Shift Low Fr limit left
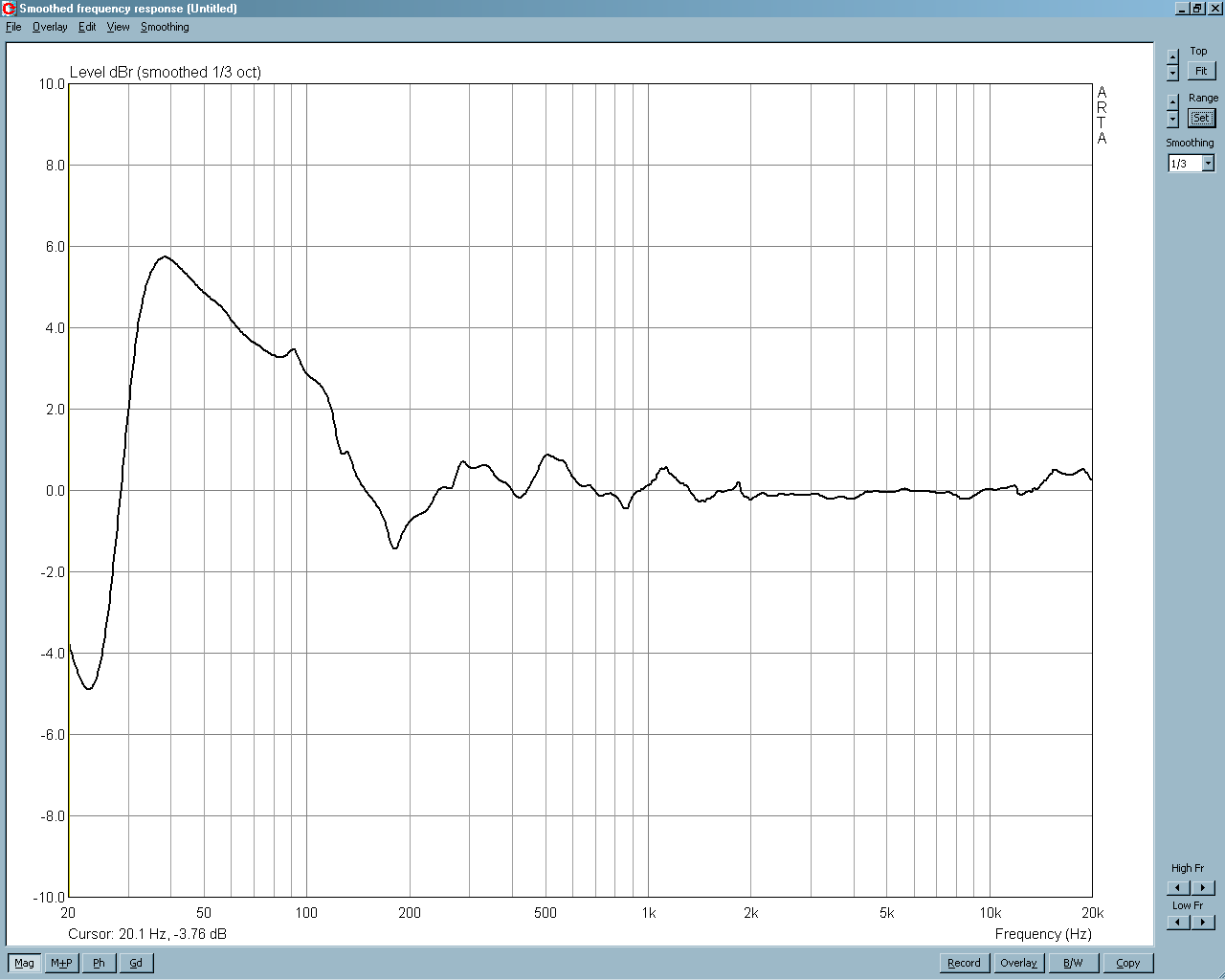Viewport: 1225px width, 980px height. [1179, 923]
